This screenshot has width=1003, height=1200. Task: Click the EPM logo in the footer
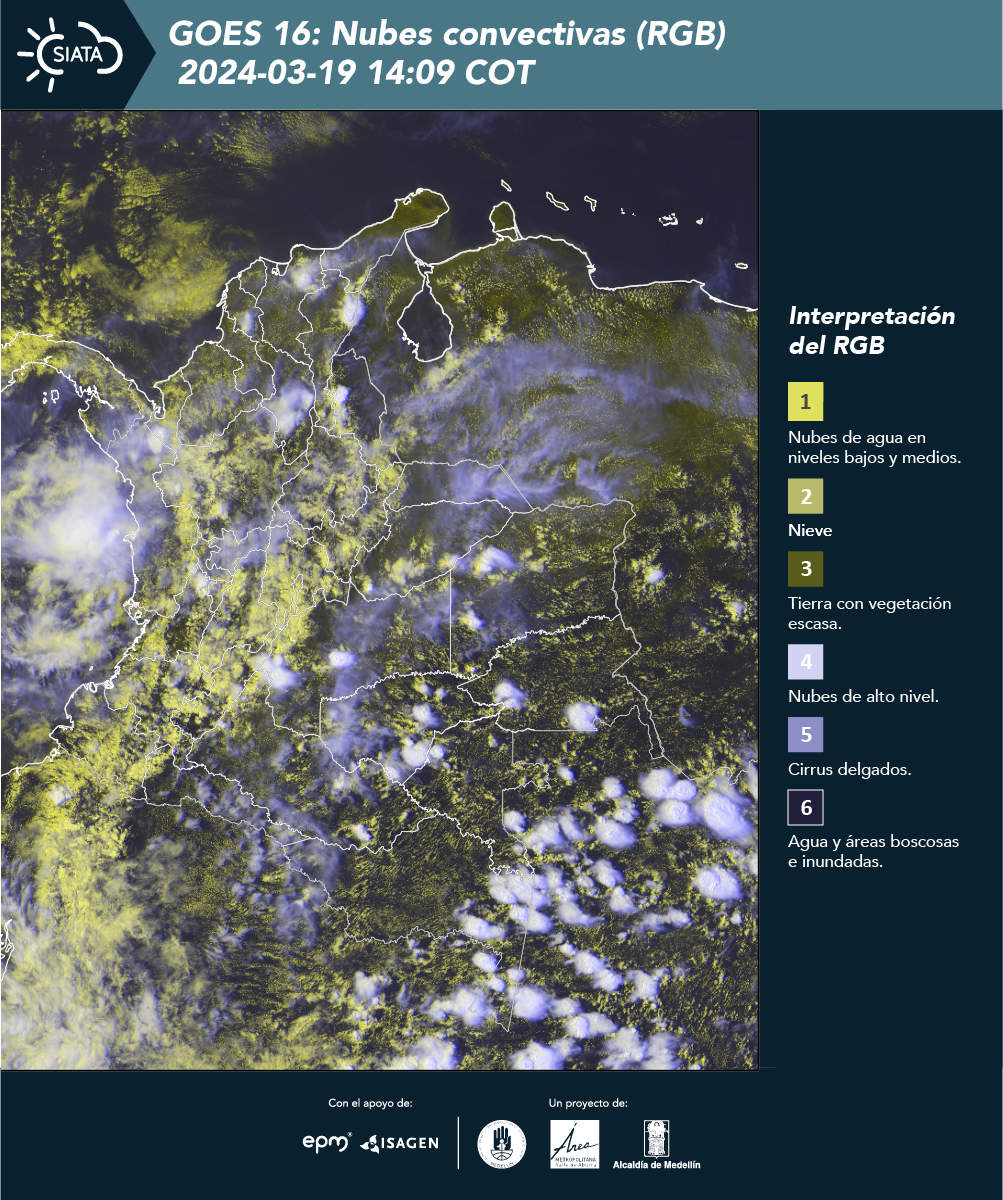327,1142
